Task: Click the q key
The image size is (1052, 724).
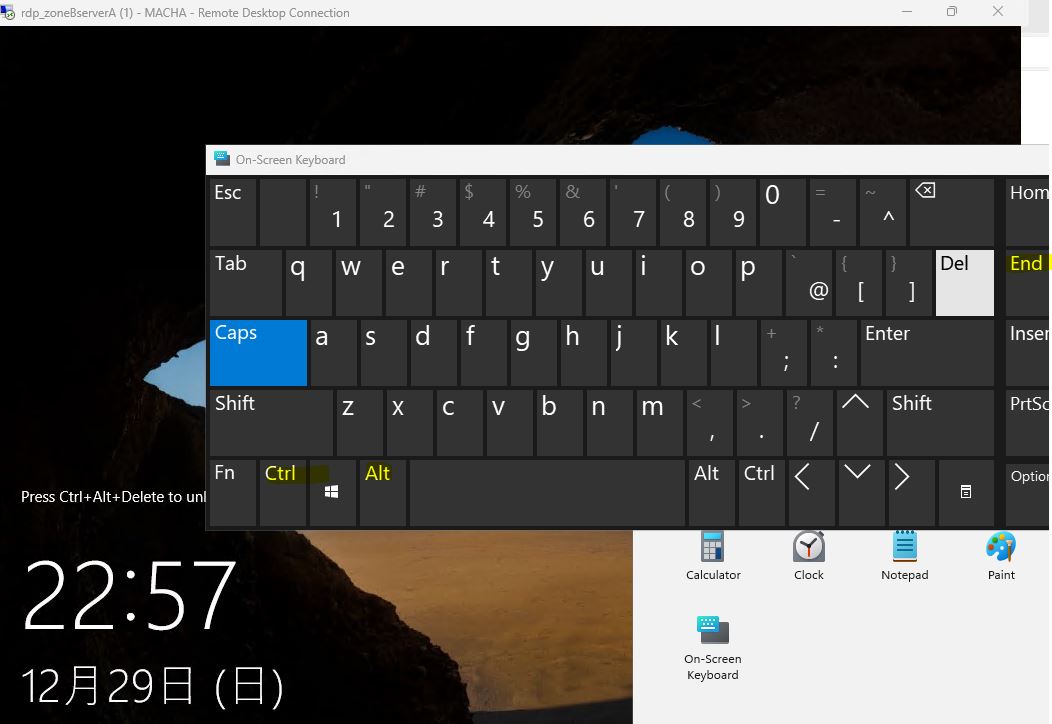Action: [x=309, y=282]
